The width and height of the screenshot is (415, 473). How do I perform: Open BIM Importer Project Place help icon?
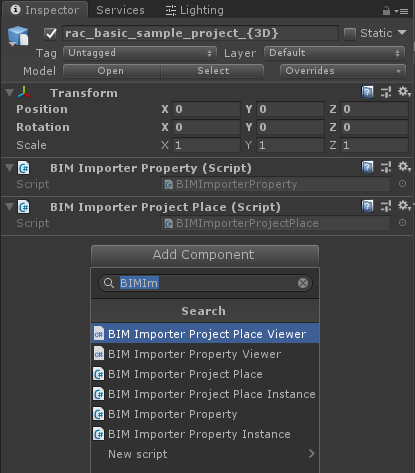[x=367, y=206]
